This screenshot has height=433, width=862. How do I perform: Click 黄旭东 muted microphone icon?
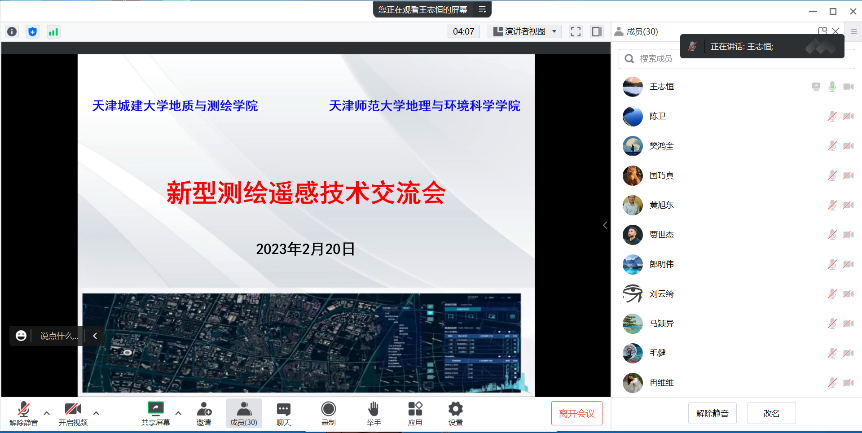(832, 205)
